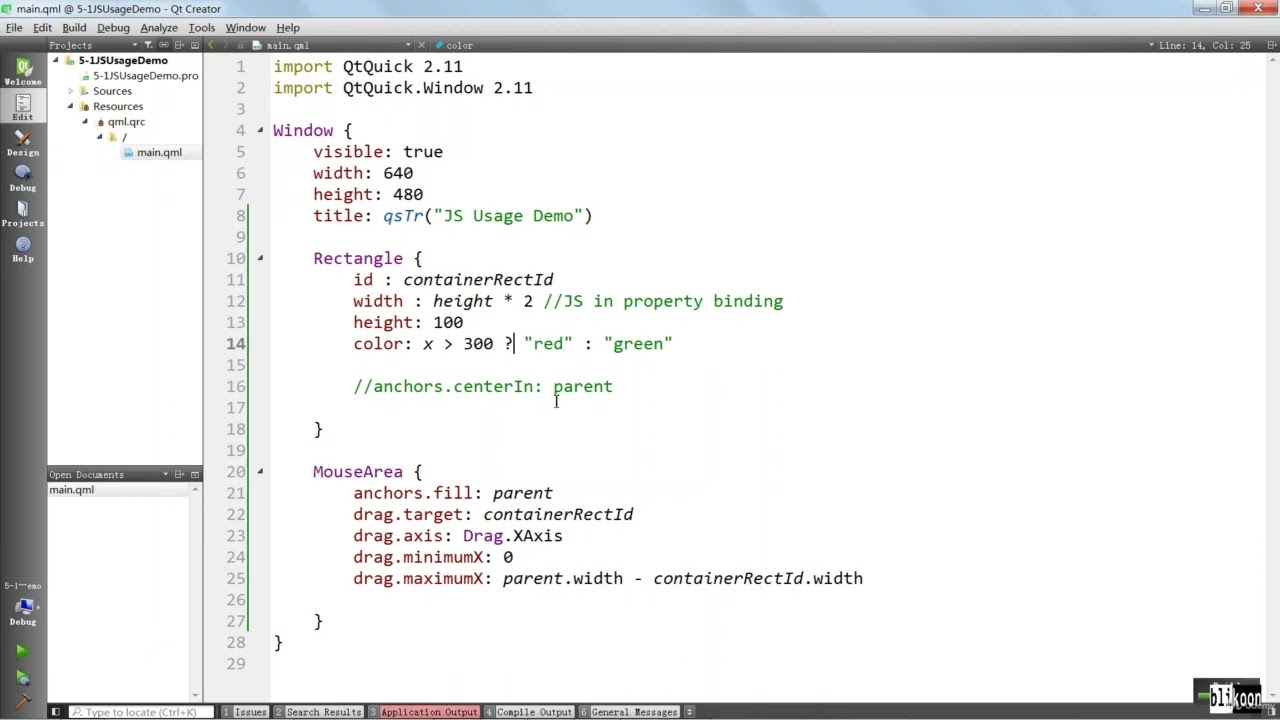Viewport: 1280px width, 720px height.
Task: Open the kit selector Debug target button
Action: 23,604
